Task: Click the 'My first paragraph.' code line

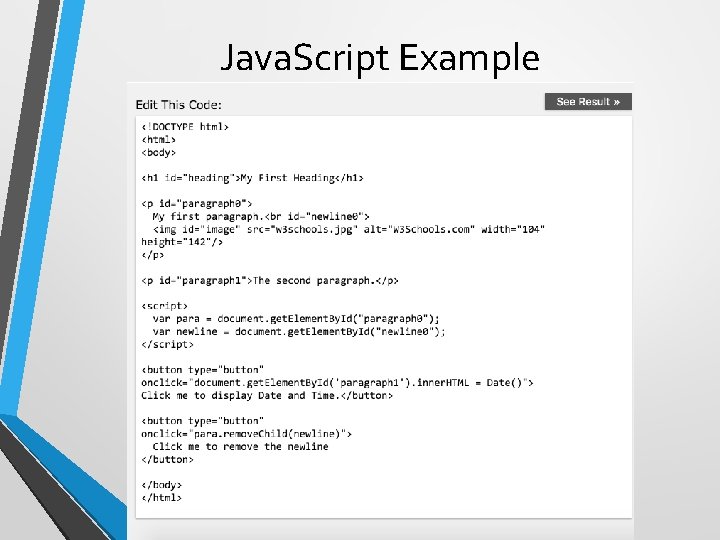Action: click(x=261, y=216)
